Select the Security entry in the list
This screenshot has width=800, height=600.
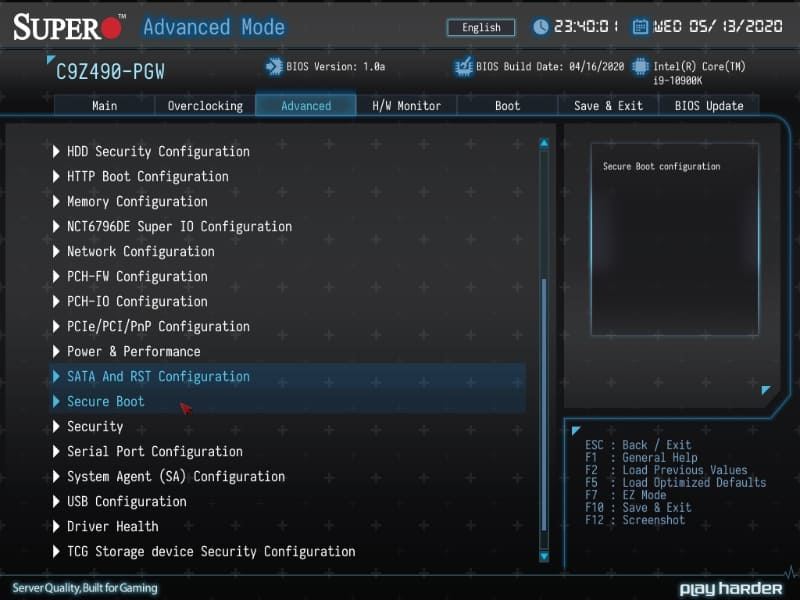coord(95,426)
